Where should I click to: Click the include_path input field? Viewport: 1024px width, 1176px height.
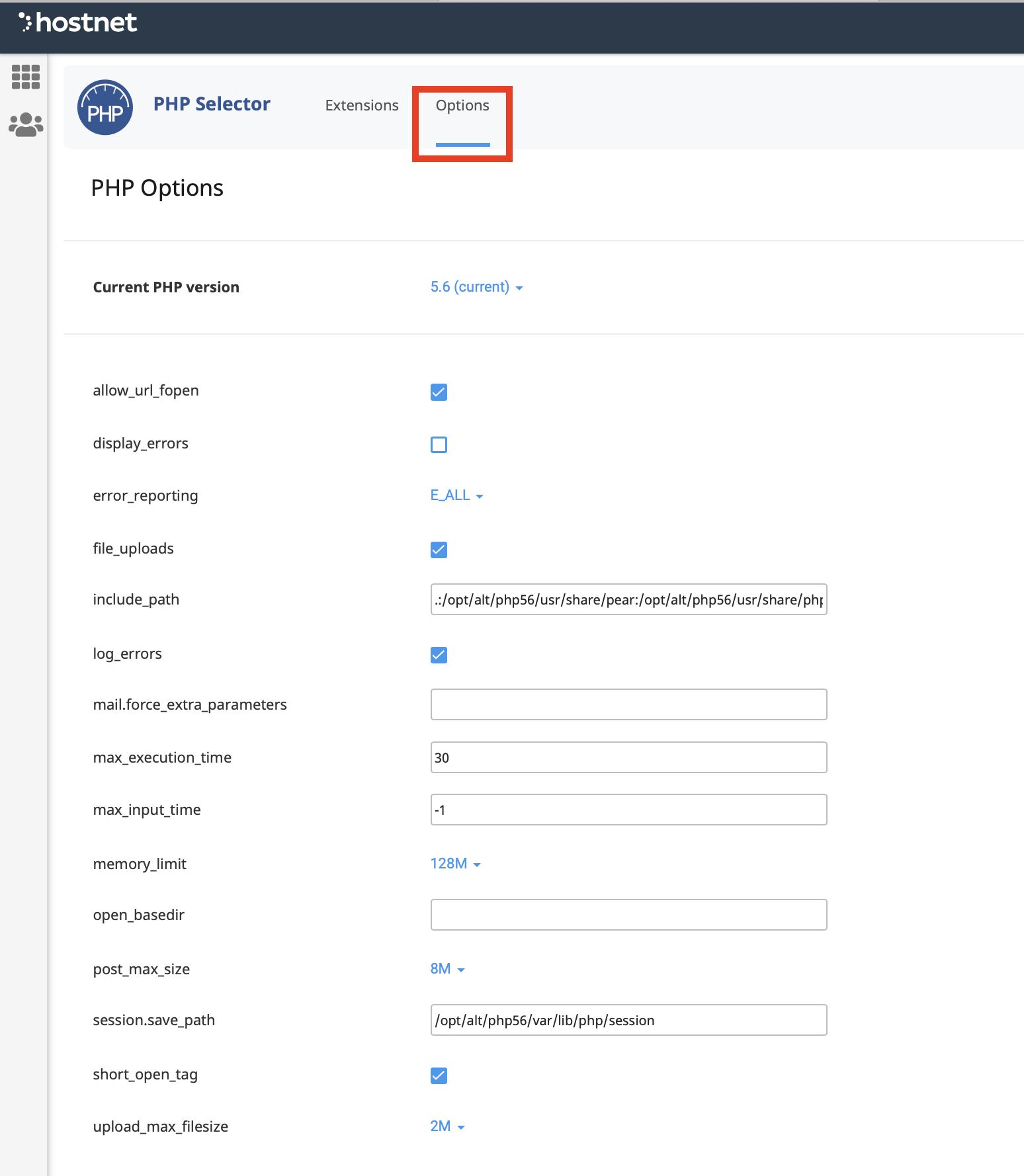628,599
